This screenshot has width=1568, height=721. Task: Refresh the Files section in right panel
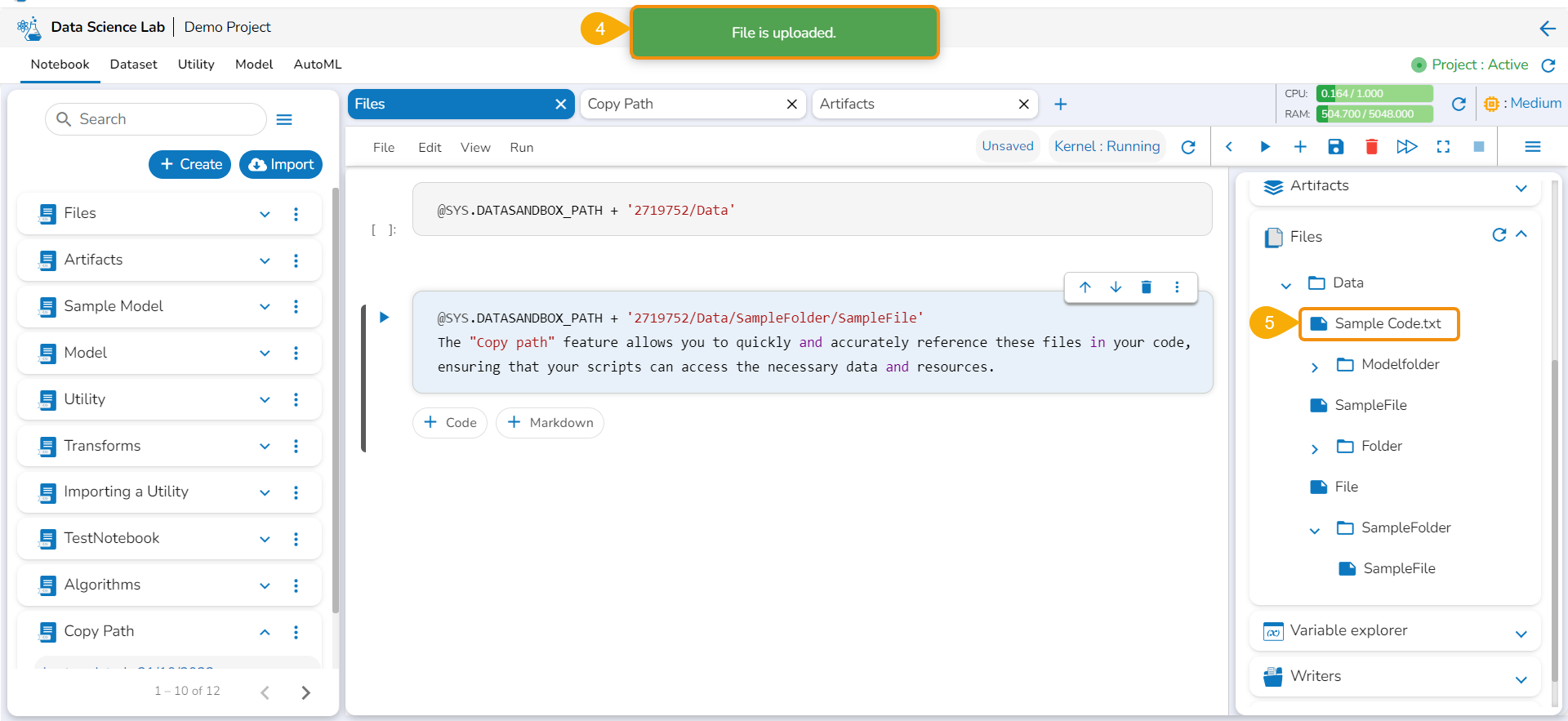1499,235
